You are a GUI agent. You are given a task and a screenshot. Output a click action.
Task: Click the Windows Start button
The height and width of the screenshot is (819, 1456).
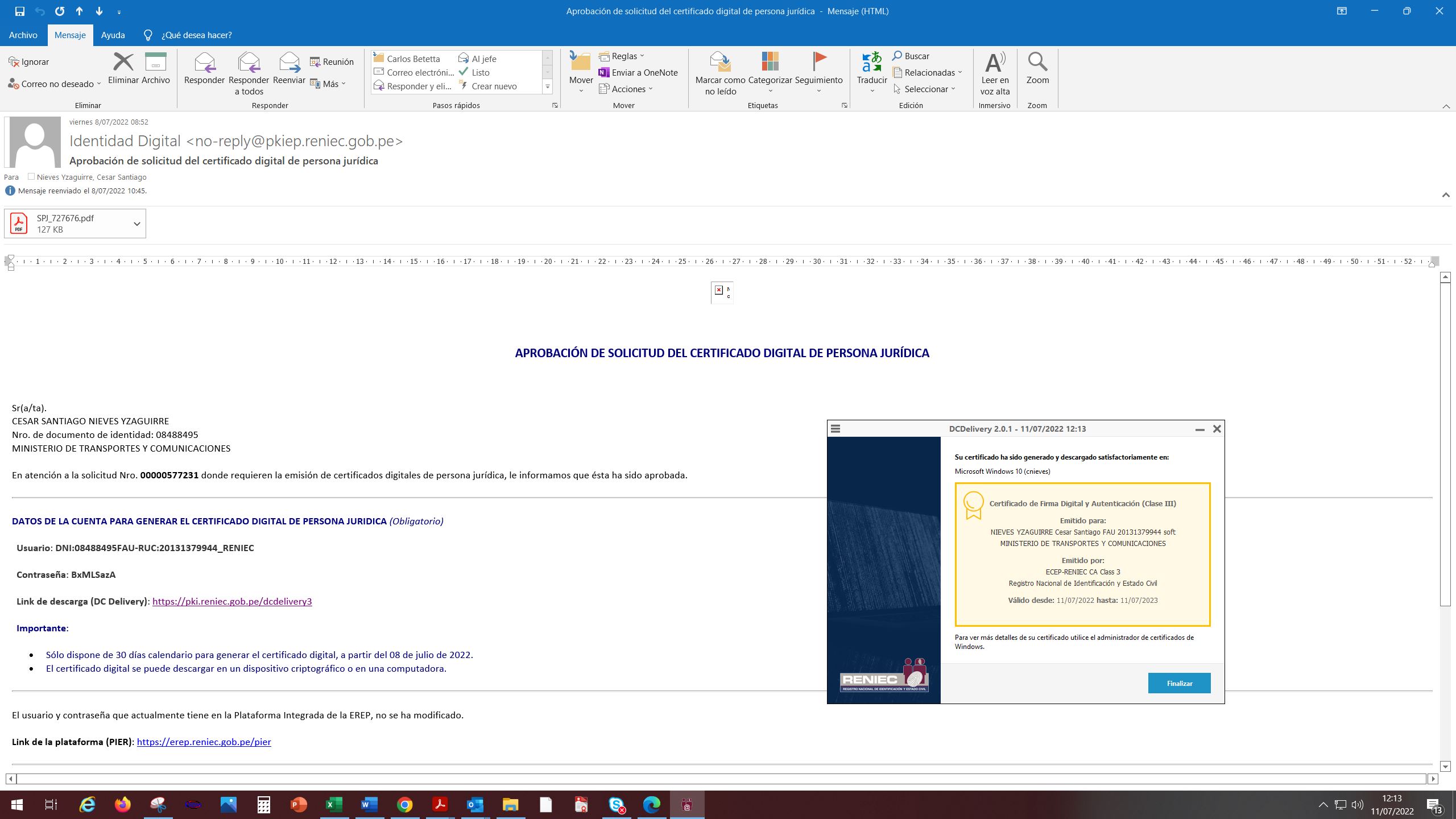point(17,804)
